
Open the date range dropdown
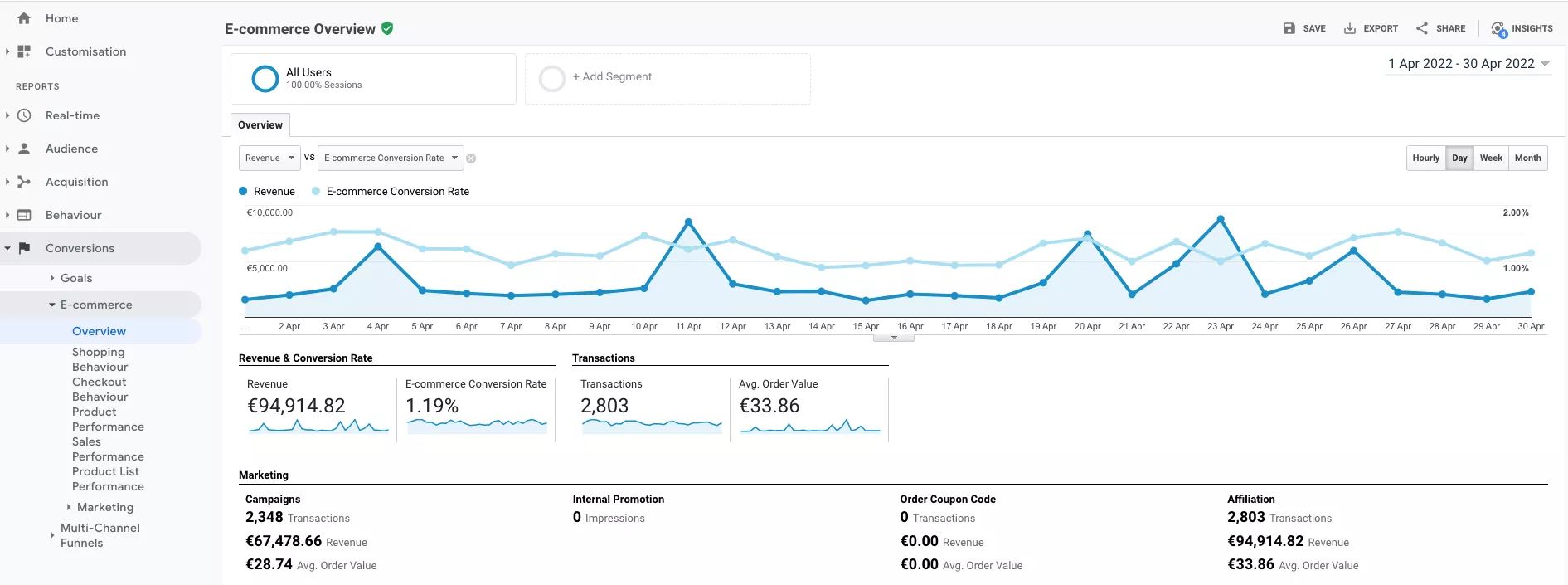click(x=1468, y=64)
